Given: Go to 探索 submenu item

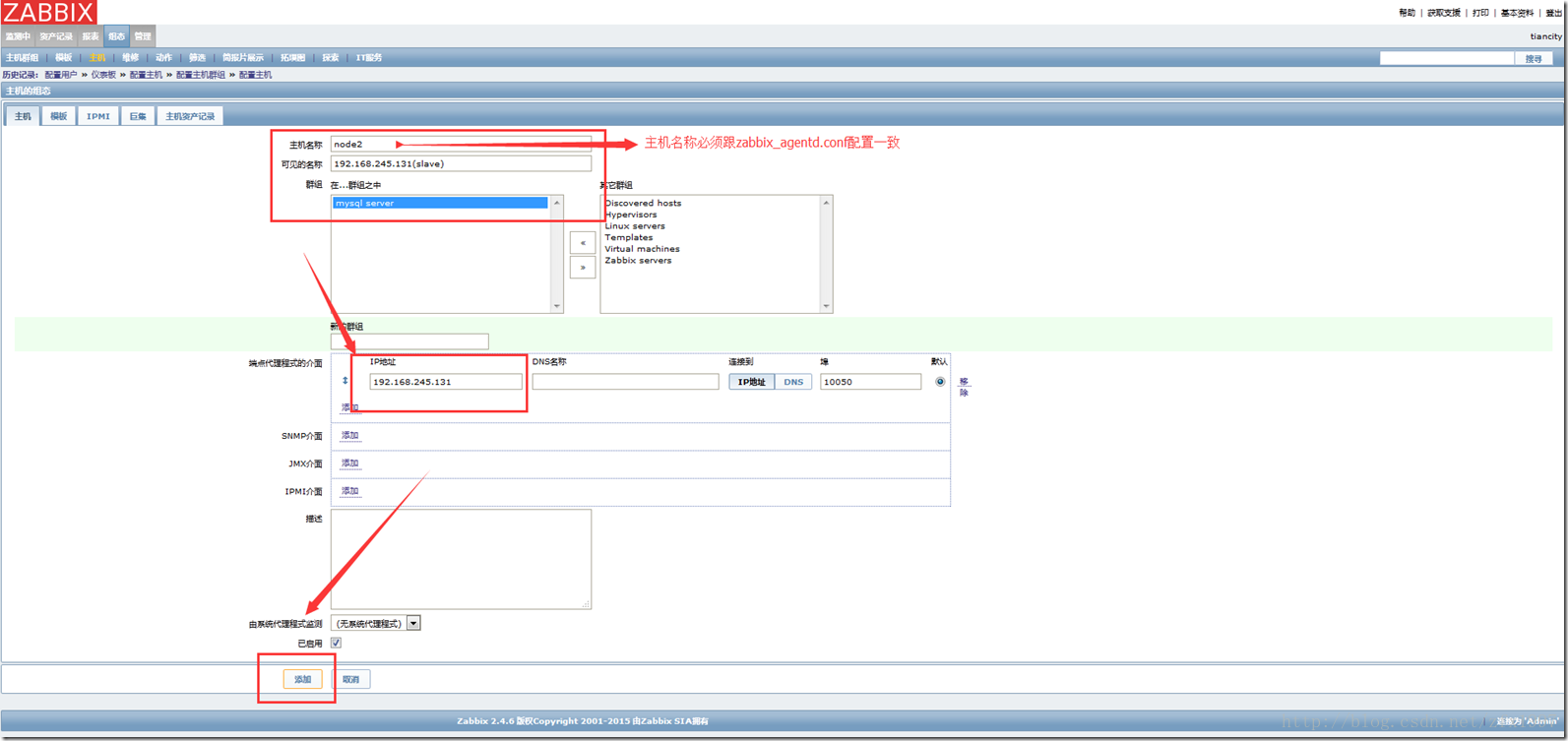Looking at the screenshot, I should [331, 58].
